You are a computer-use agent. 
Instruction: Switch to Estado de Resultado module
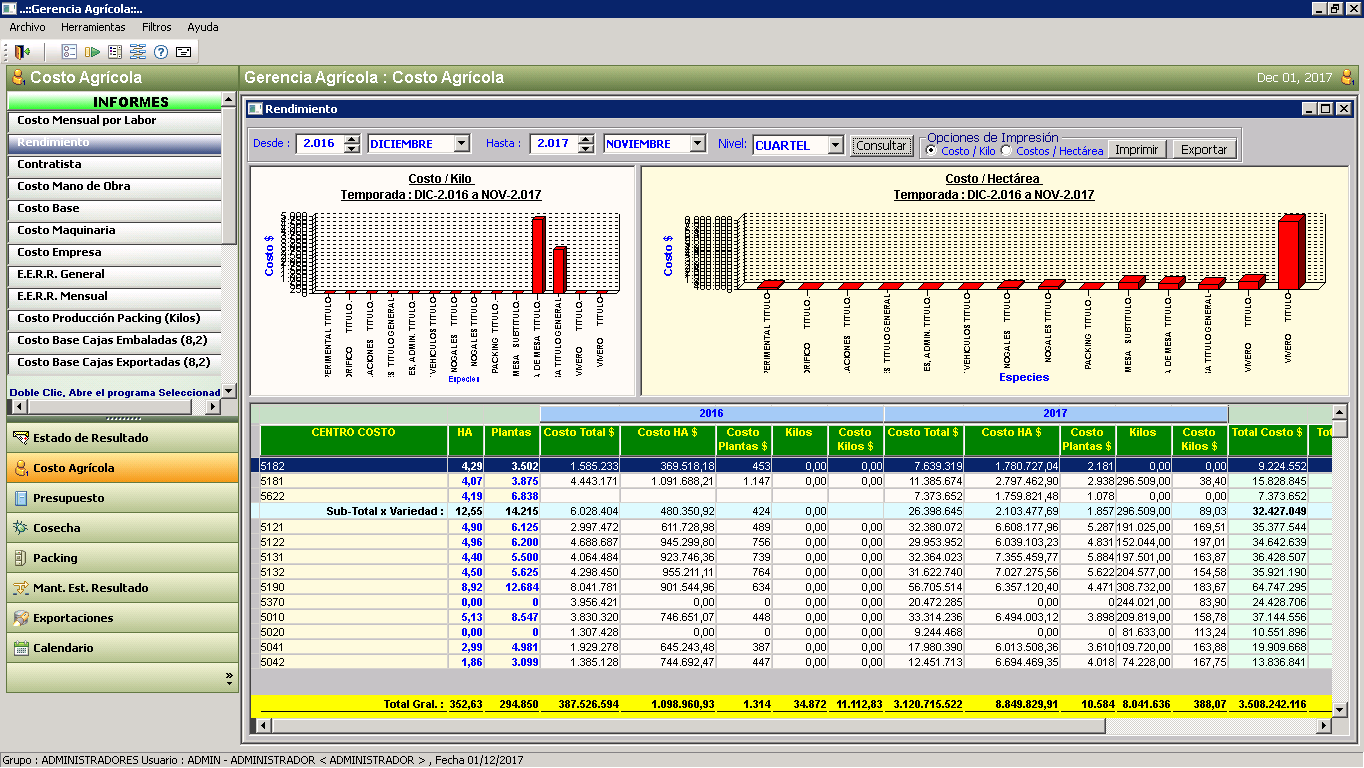pos(122,438)
